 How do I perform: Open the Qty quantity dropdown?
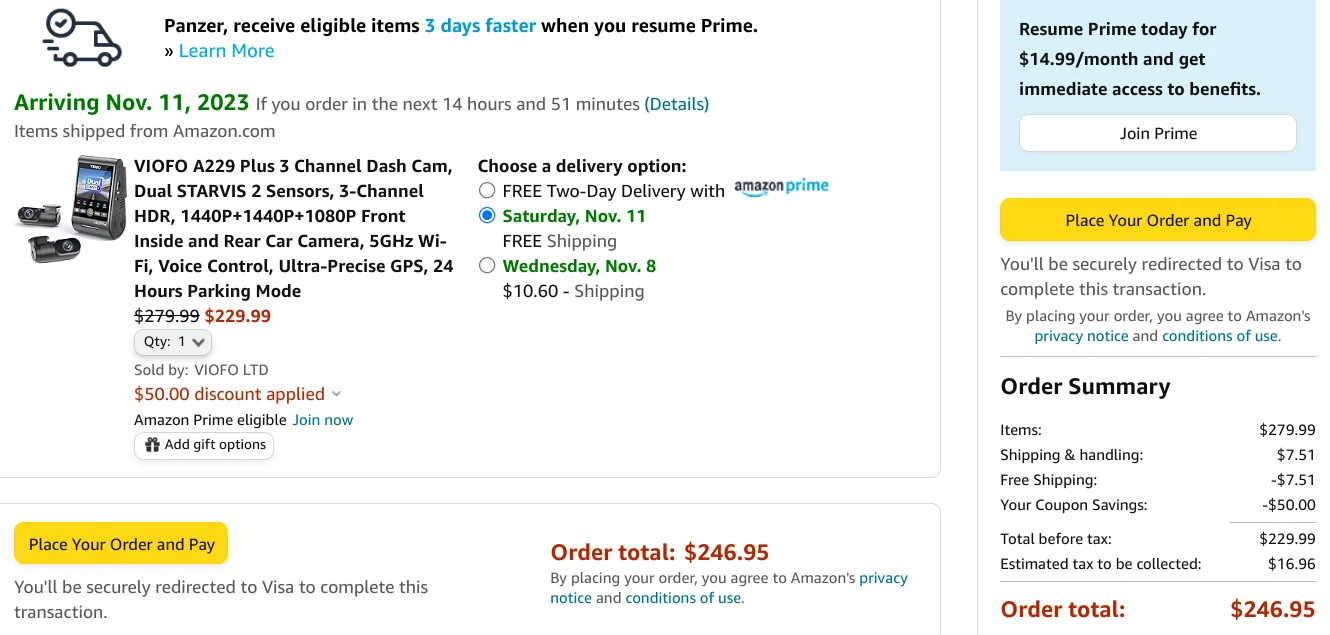(173, 342)
